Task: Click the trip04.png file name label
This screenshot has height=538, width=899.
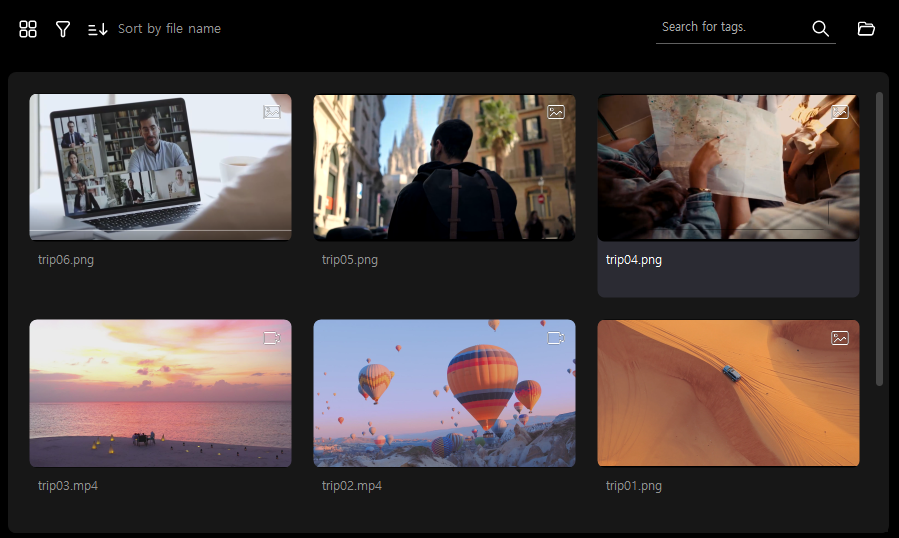Action: 634,260
